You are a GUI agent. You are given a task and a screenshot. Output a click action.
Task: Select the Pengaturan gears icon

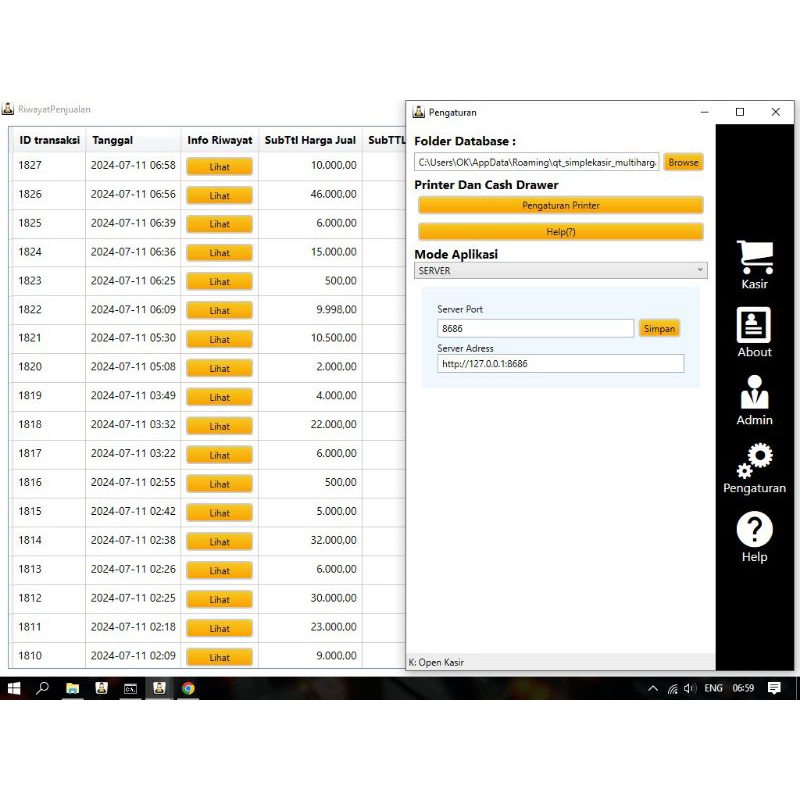point(754,464)
